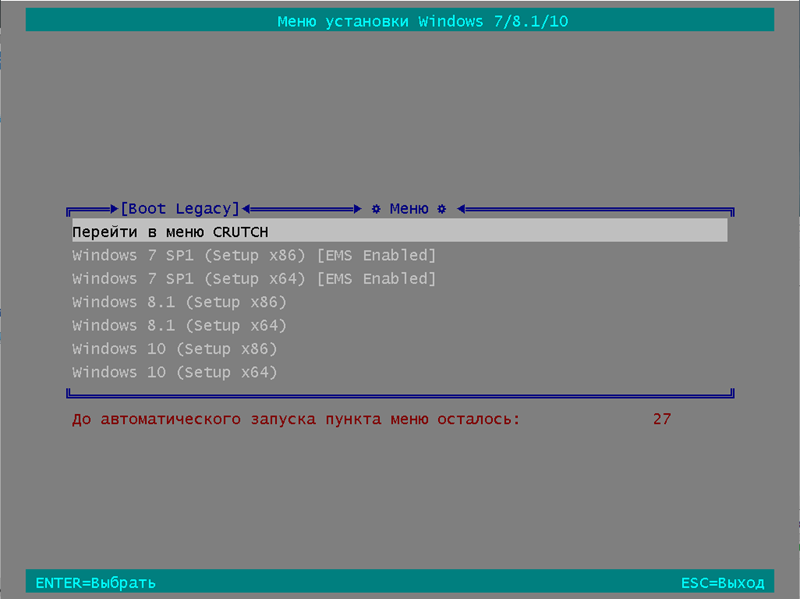Choose Windows 7 SP1 Setup x64 entry
The image size is (800, 599).
coord(254,279)
